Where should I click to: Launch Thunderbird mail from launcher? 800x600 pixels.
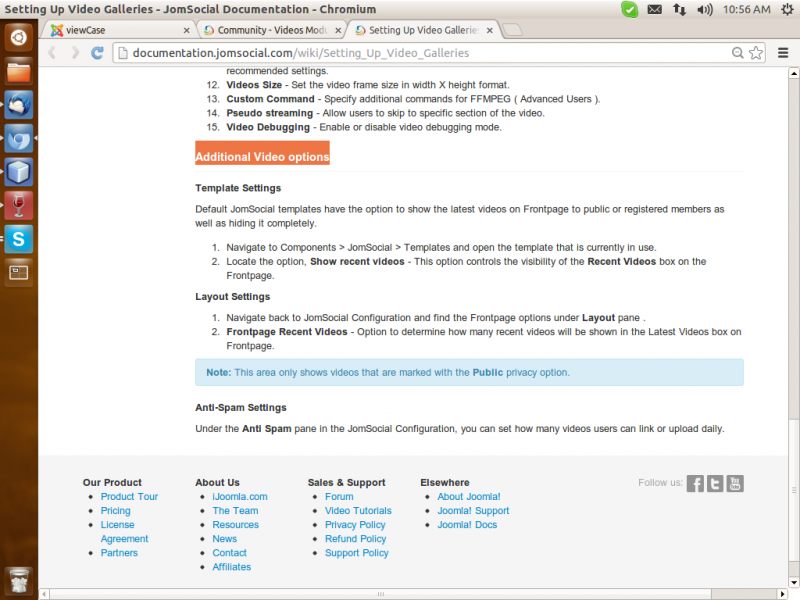point(19,105)
